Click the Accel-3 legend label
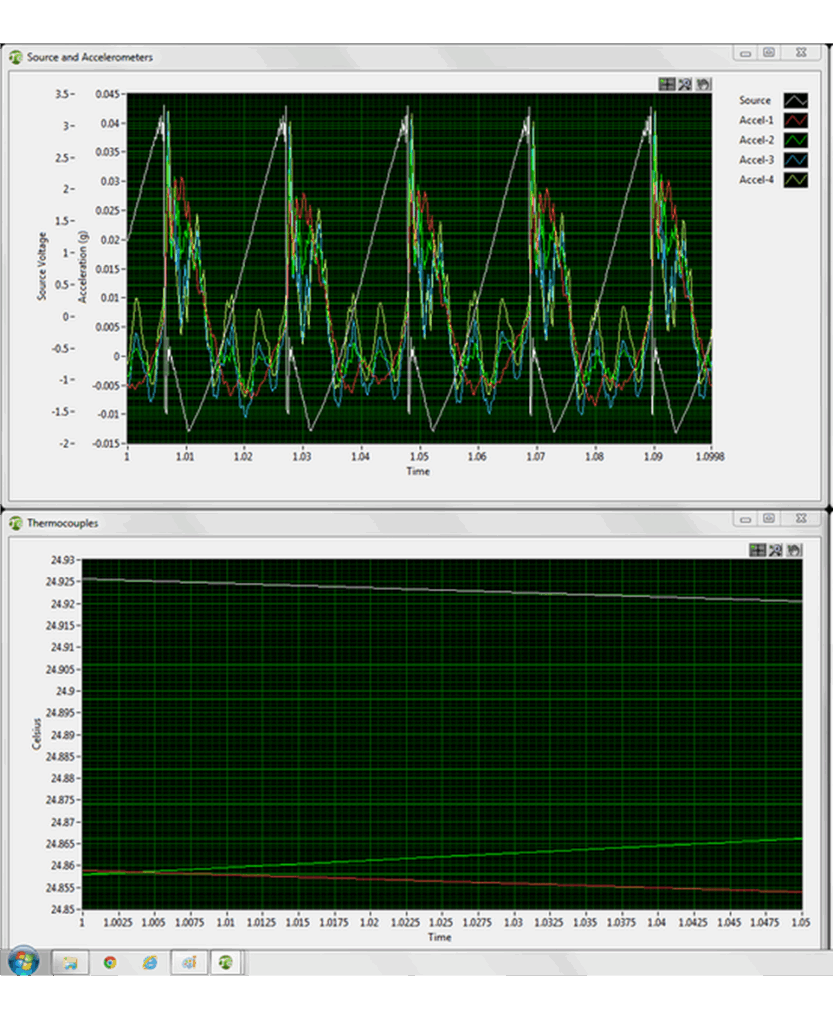Screen dimensions: 833x1024 [x=756, y=160]
